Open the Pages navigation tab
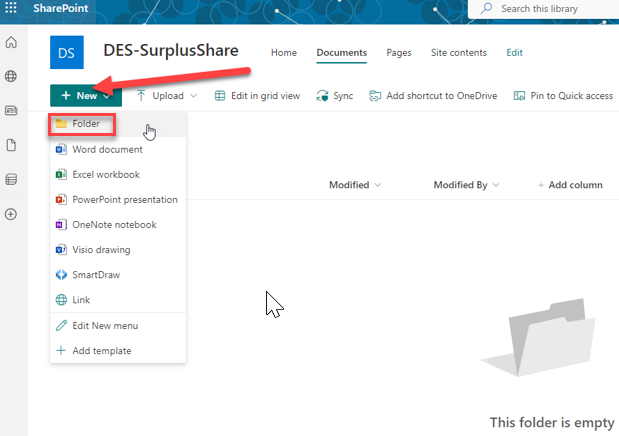Viewport: 619px width, 436px height. click(x=399, y=53)
